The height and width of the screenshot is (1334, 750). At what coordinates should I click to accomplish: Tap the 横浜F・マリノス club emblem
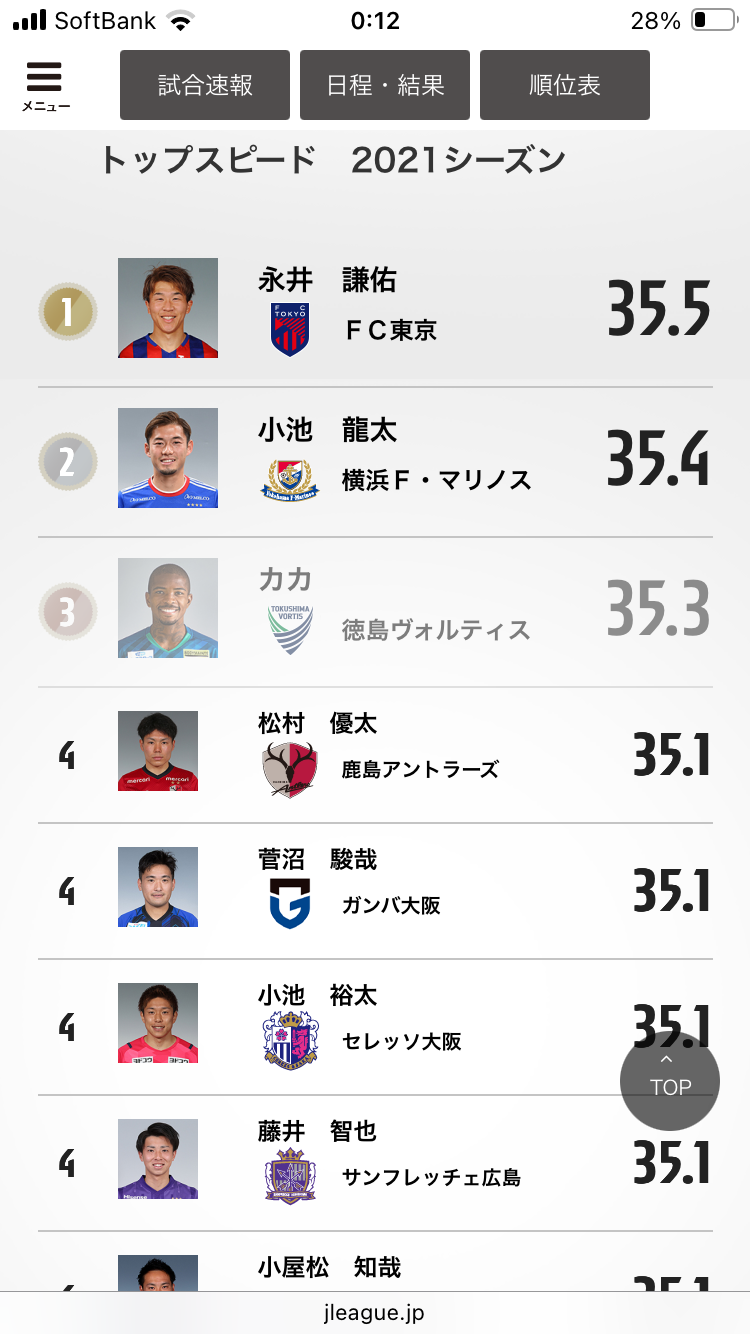pos(290,480)
